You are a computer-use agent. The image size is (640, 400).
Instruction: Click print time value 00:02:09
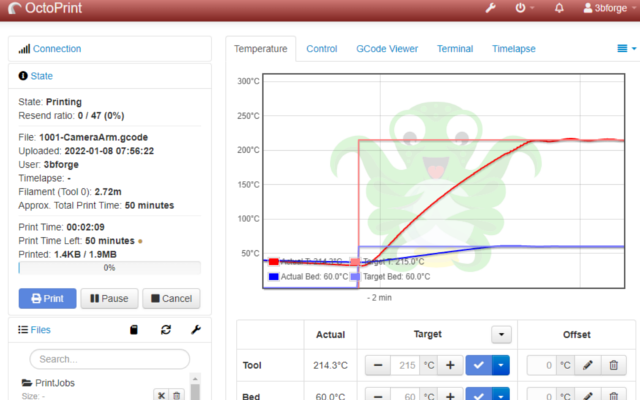pos(85,227)
